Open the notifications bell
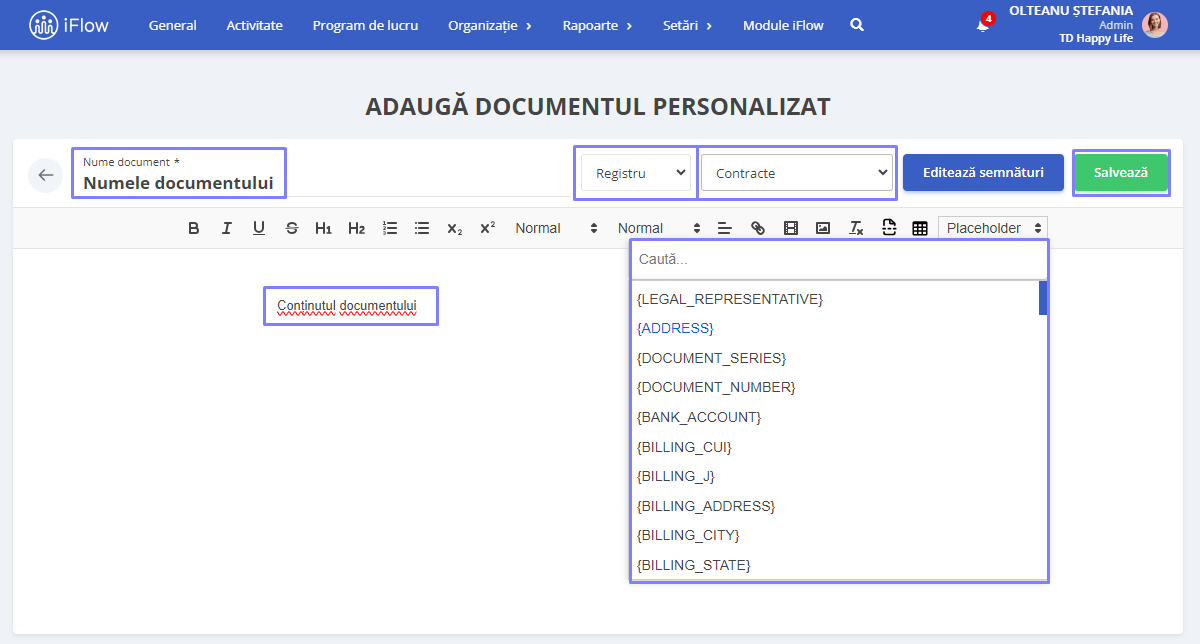 pos(984,24)
